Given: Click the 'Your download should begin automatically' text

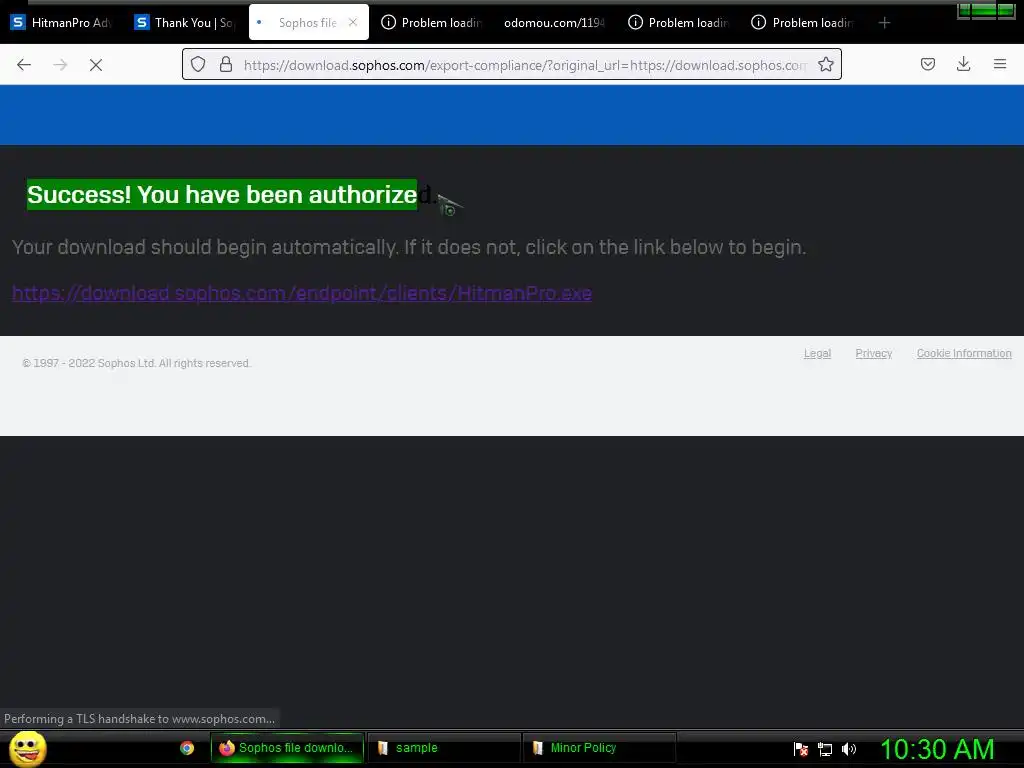Looking at the screenshot, I should pyautogui.click(x=409, y=248).
